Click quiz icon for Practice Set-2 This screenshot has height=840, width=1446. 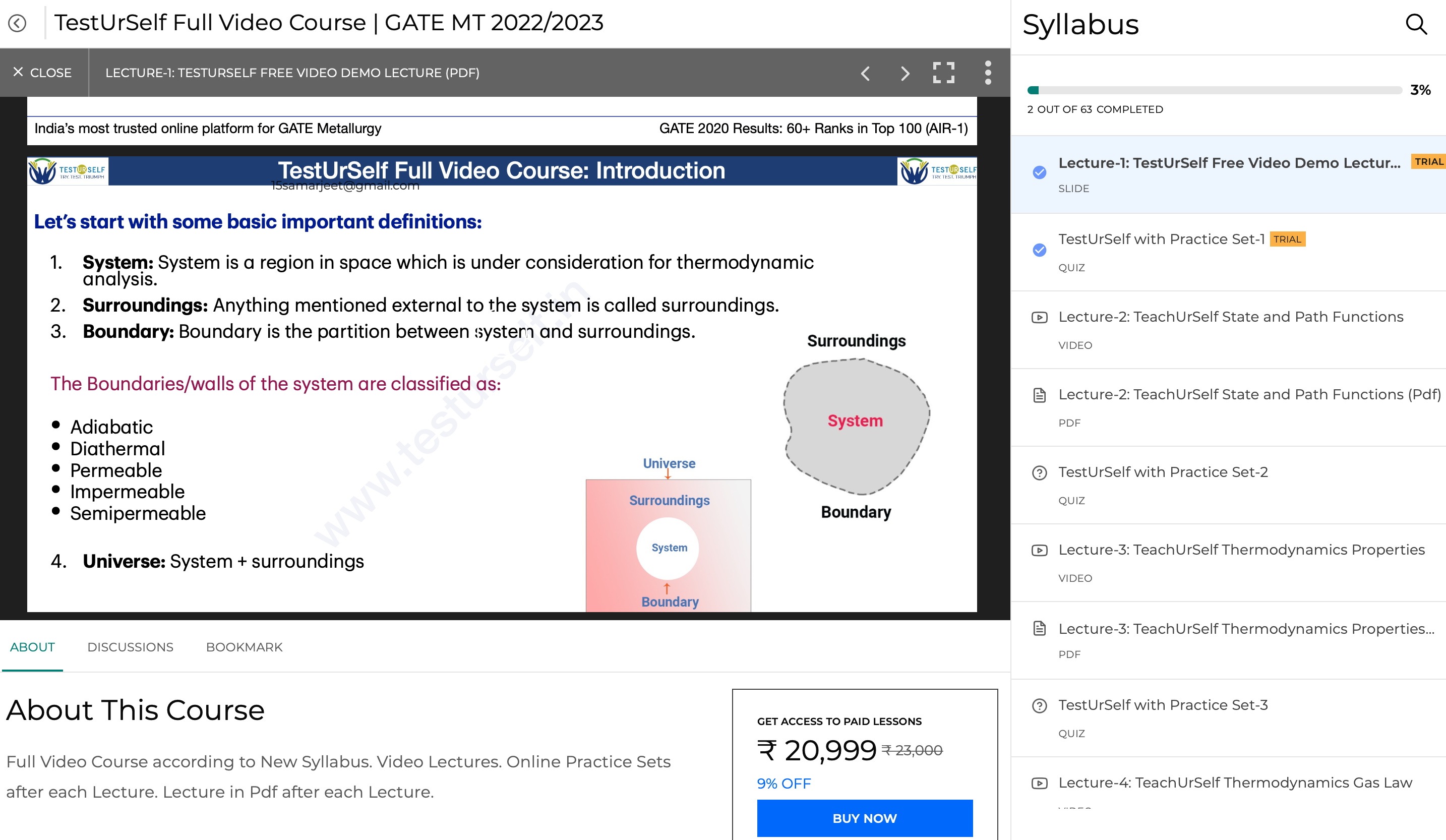pyautogui.click(x=1039, y=473)
